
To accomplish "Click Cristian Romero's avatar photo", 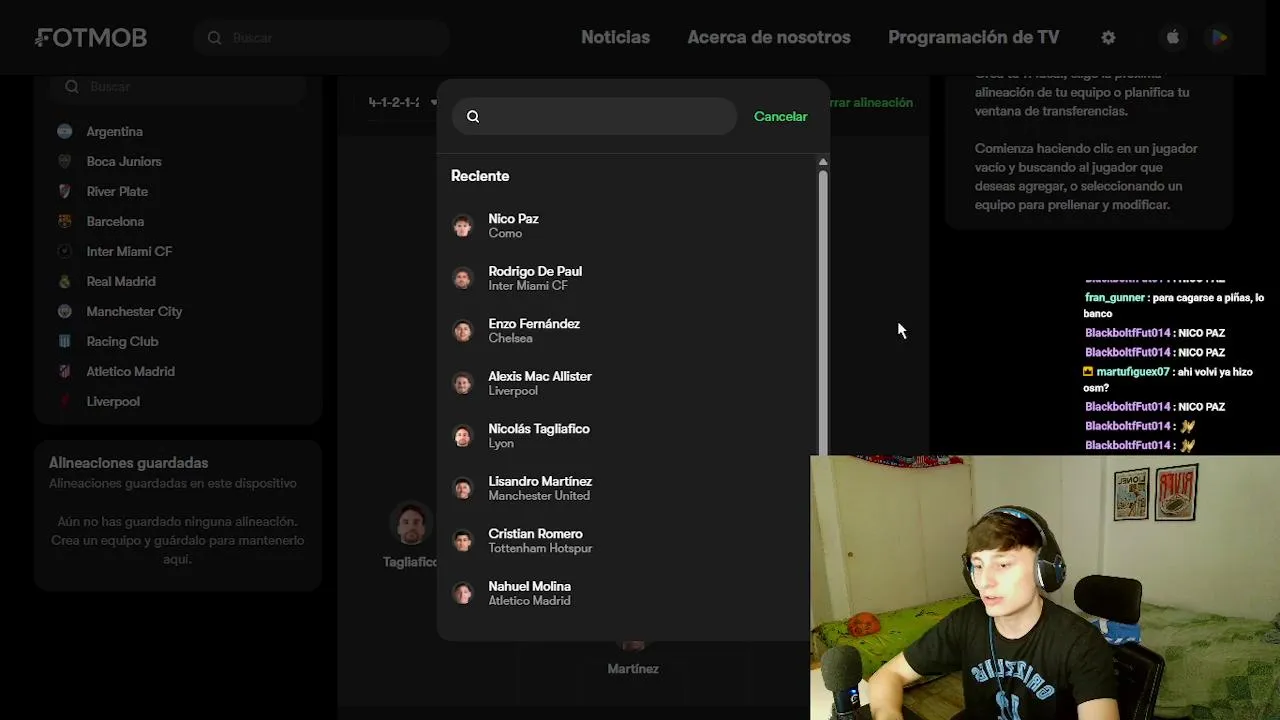I will (462, 541).
